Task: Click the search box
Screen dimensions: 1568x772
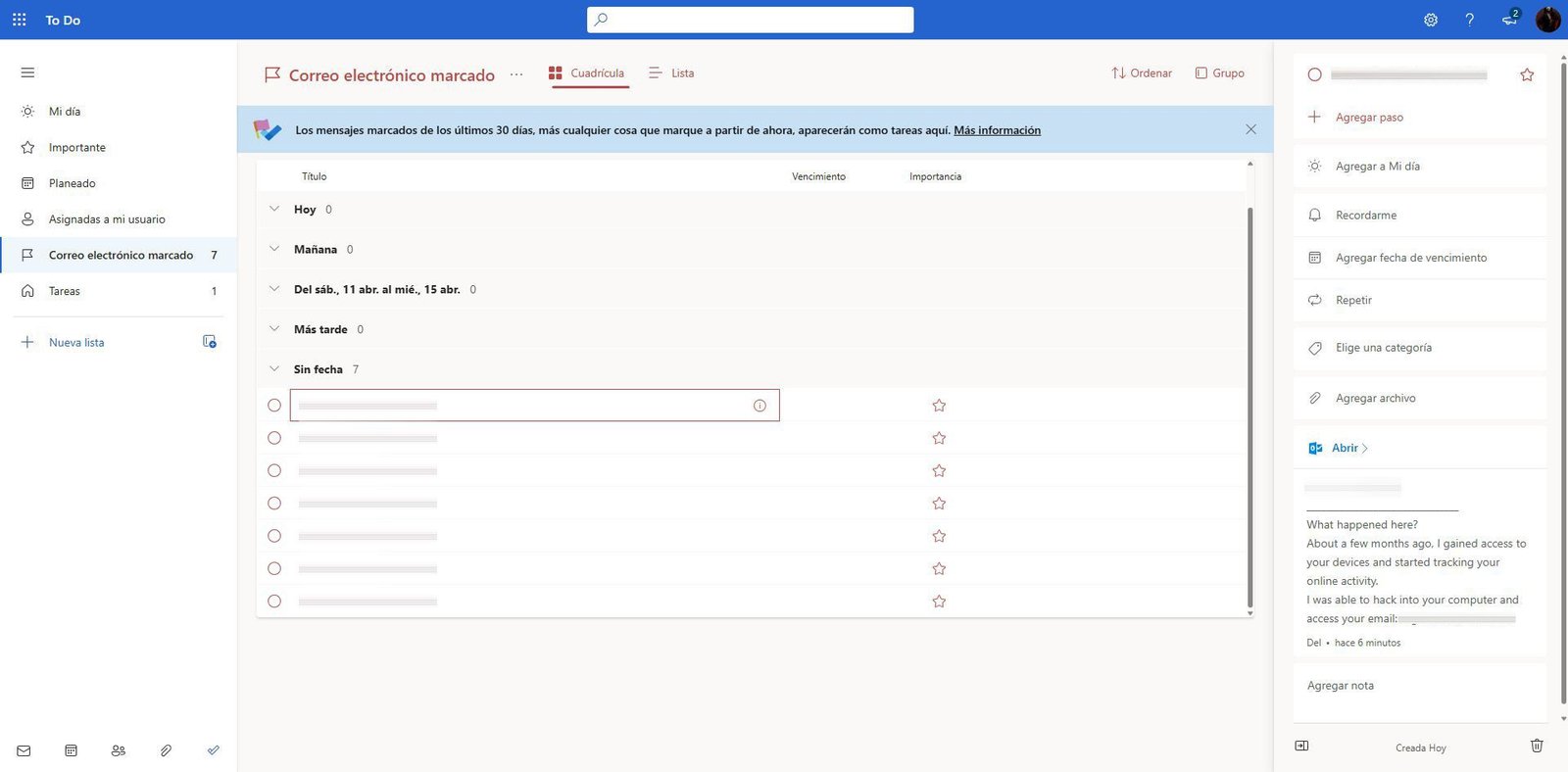Action: tap(751, 20)
